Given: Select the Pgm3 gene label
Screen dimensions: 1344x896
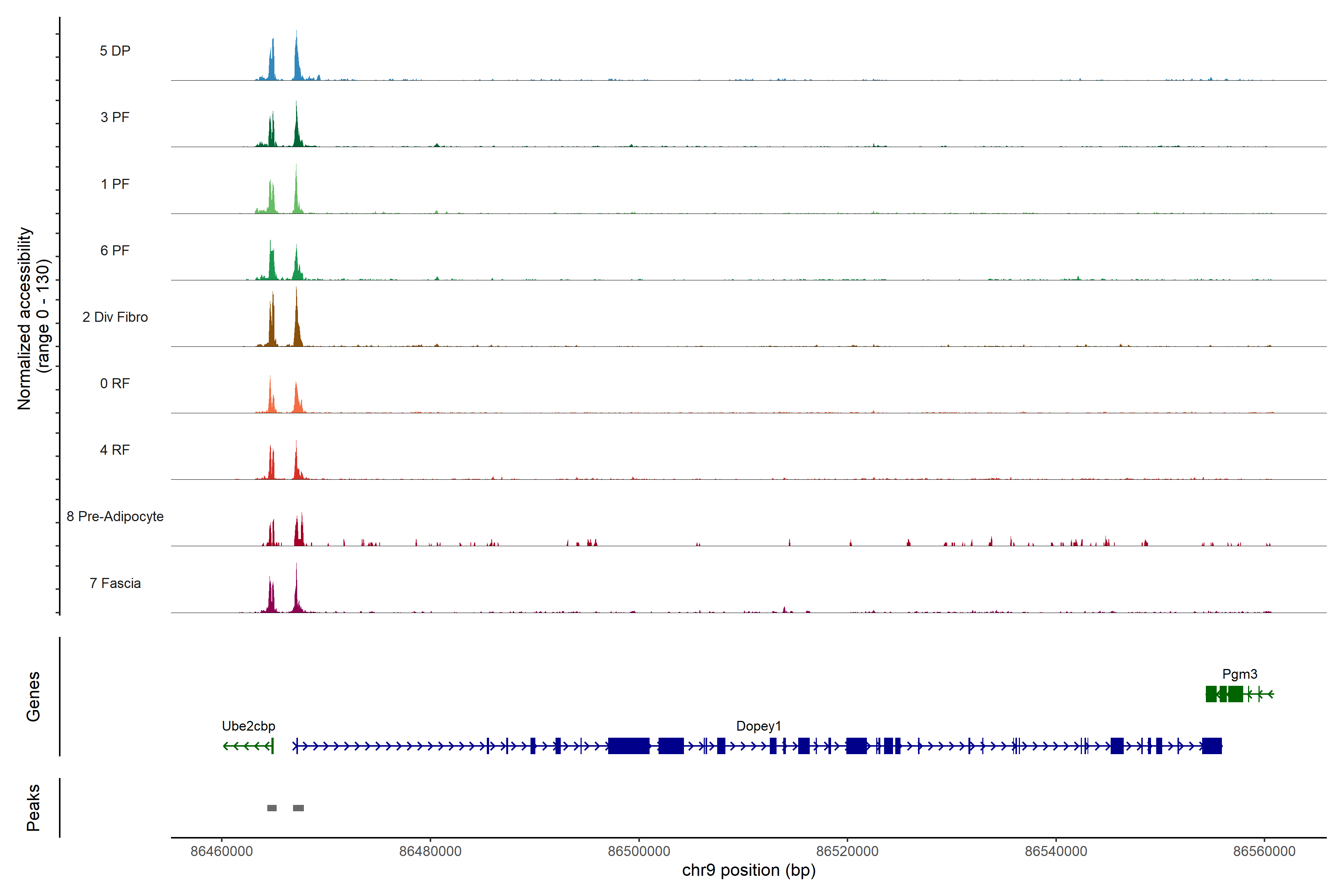Looking at the screenshot, I should tap(1239, 674).
